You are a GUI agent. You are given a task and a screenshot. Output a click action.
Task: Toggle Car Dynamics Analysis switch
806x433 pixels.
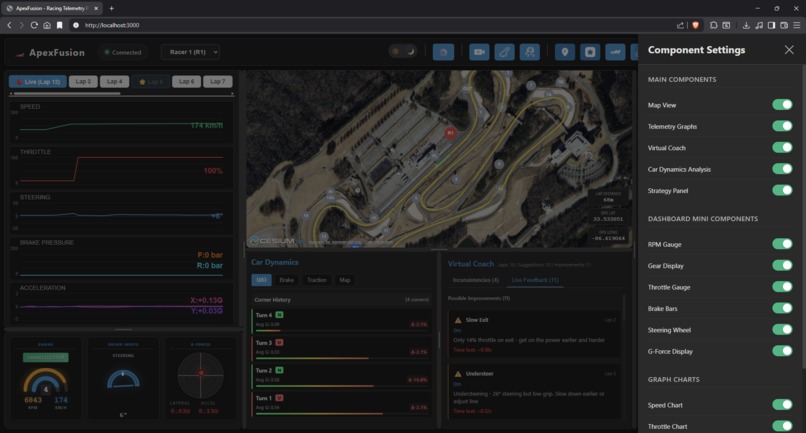click(782, 169)
